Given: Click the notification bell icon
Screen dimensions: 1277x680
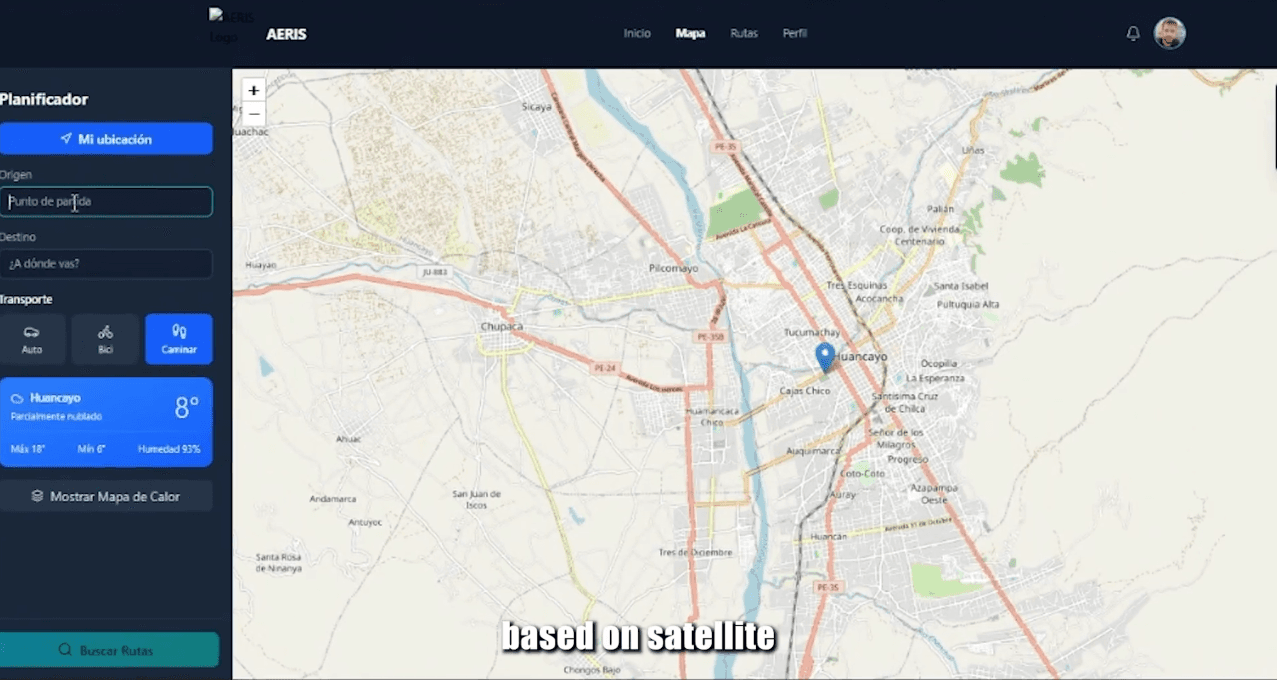Looking at the screenshot, I should click(x=1132, y=34).
